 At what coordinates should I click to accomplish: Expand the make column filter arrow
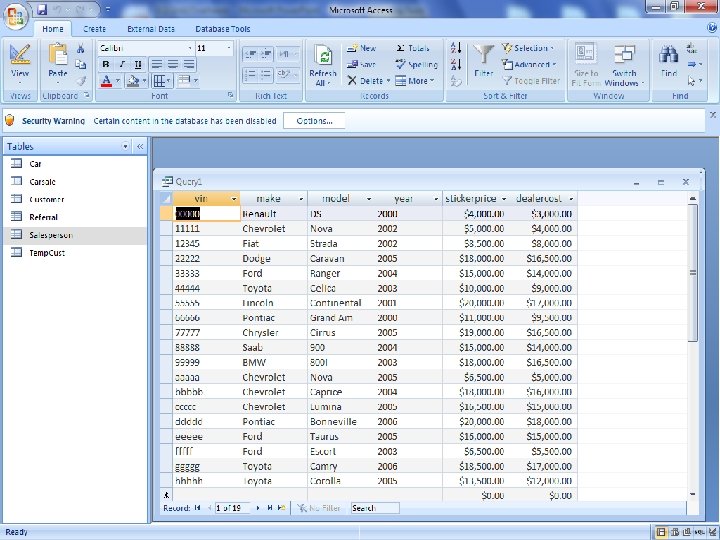click(301, 199)
